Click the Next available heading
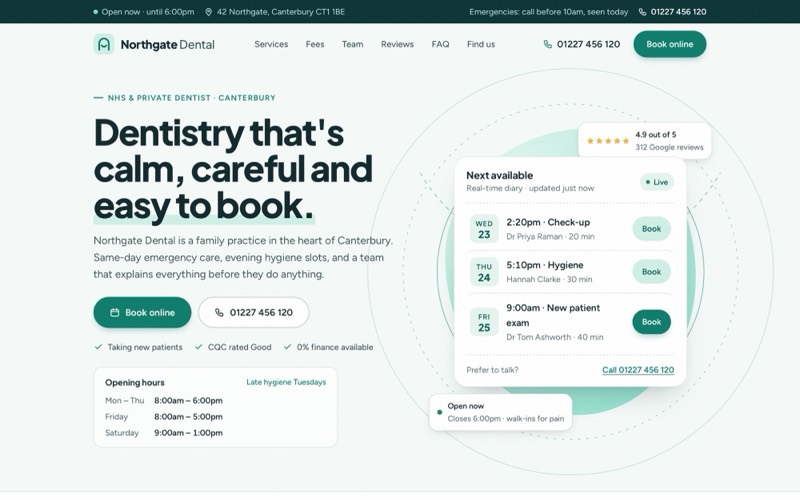This screenshot has height=500, width=800. (499, 176)
